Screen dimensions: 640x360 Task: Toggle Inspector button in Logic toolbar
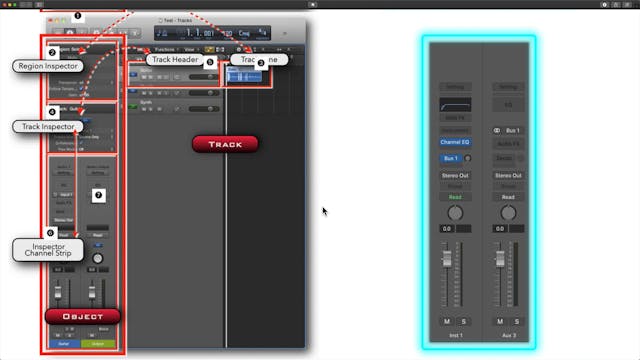coord(70,33)
